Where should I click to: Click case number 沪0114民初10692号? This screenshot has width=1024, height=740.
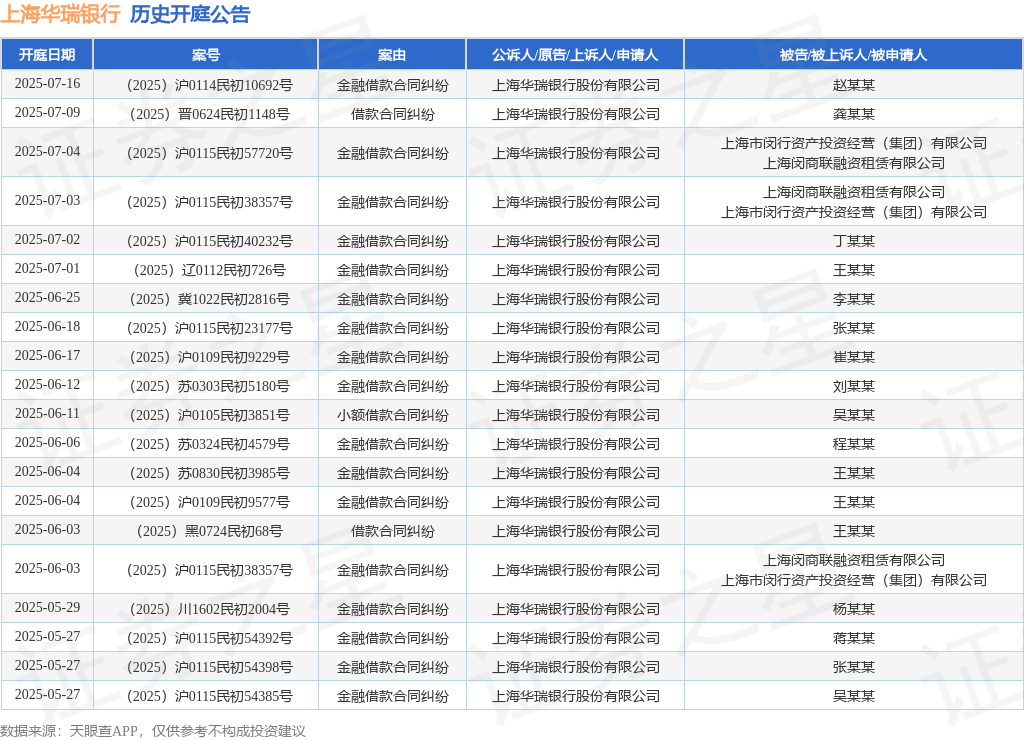tap(209, 86)
